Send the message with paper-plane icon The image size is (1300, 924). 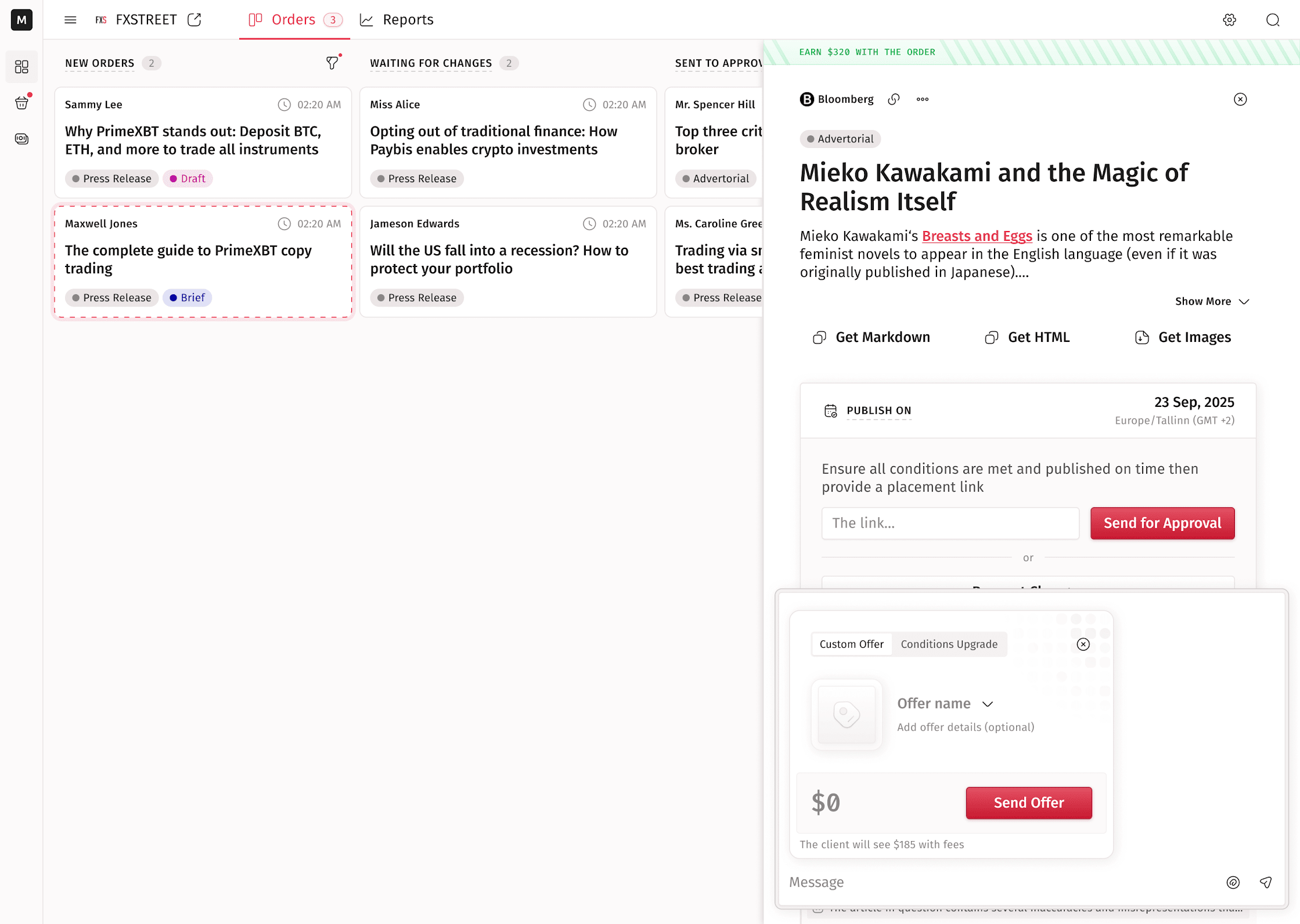(x=1266, y=882)
